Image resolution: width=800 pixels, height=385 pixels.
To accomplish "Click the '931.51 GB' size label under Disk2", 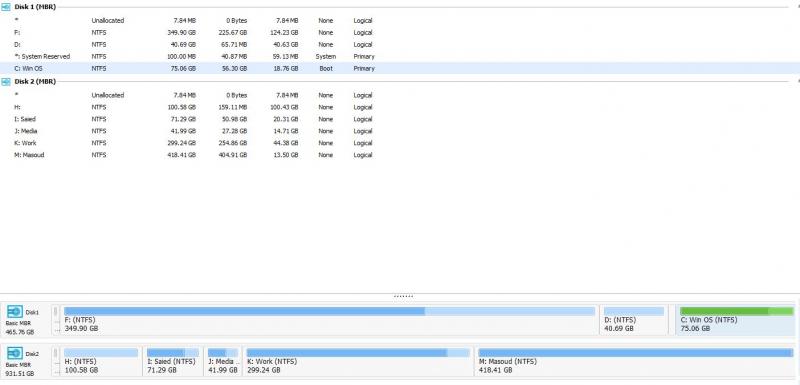I will click(20, 373).
